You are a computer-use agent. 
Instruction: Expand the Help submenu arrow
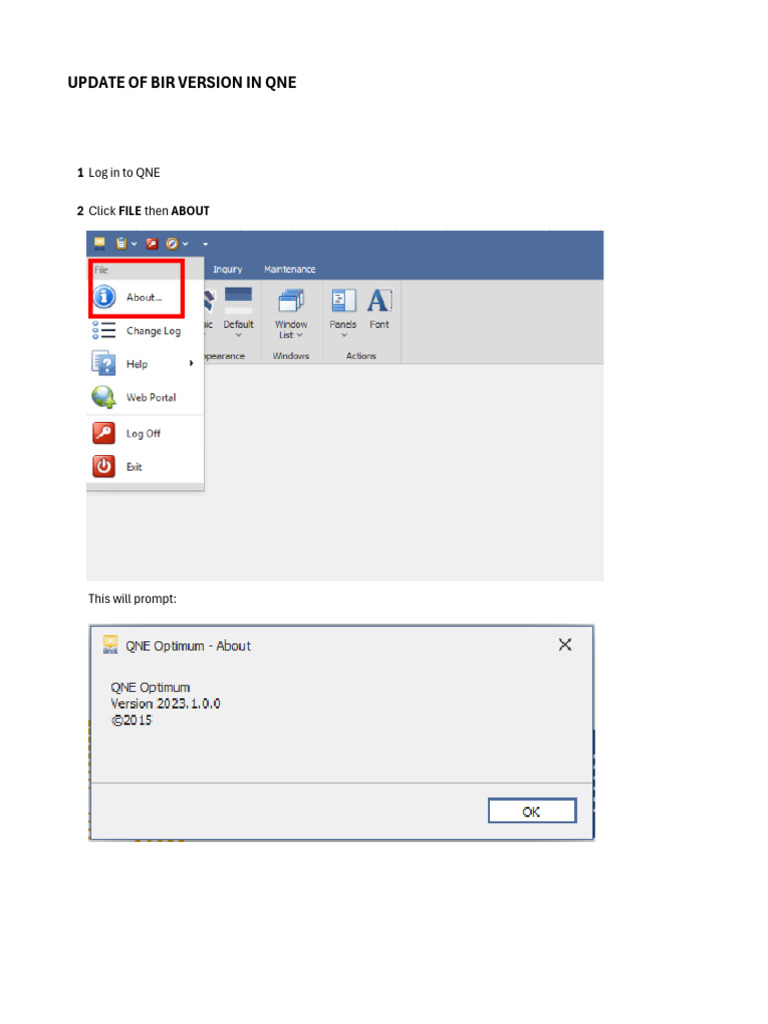(x=191, y=363)
